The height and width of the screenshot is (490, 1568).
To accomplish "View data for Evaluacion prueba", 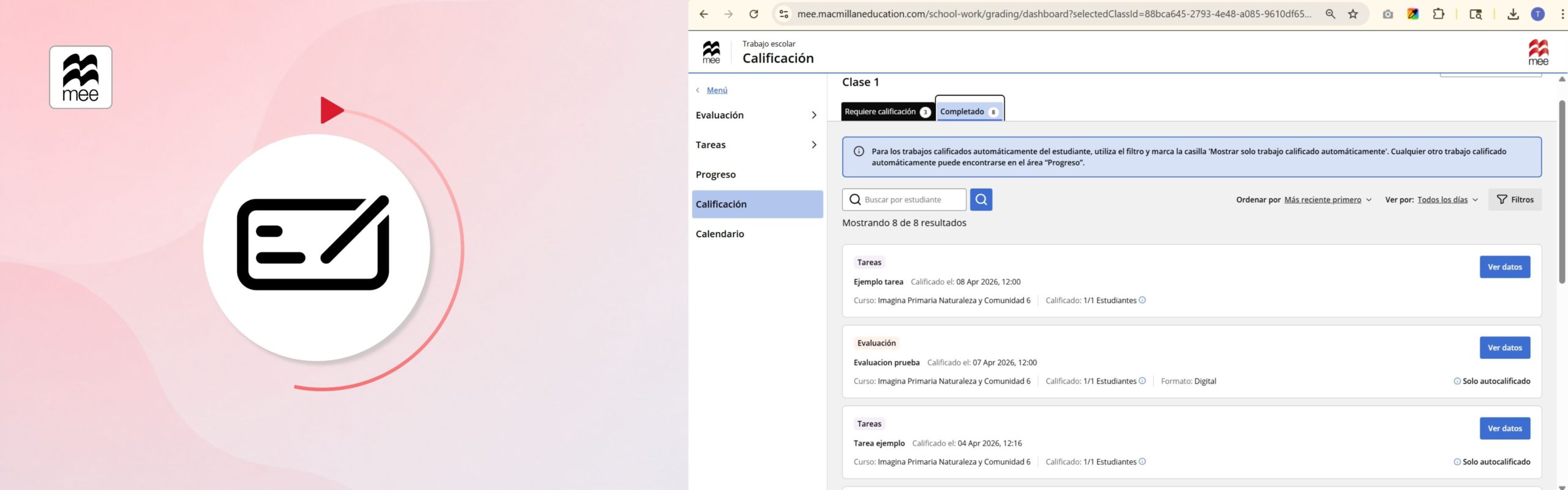I will (1505, 348).
